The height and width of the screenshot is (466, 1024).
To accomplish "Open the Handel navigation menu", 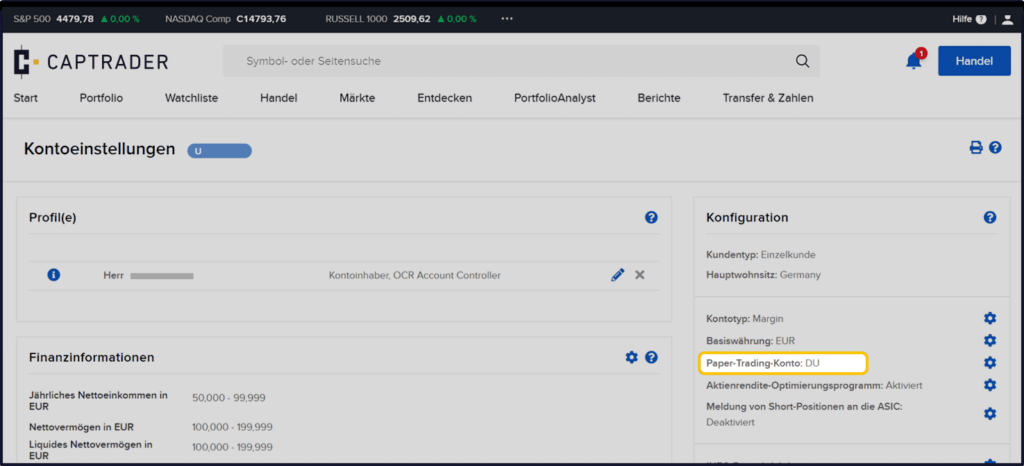I will [x=279, y=98].
